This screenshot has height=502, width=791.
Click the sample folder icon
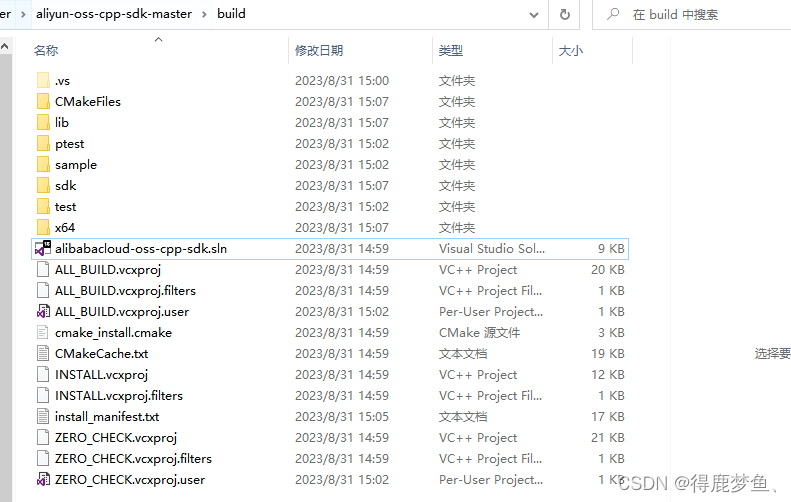coord(43,164)
